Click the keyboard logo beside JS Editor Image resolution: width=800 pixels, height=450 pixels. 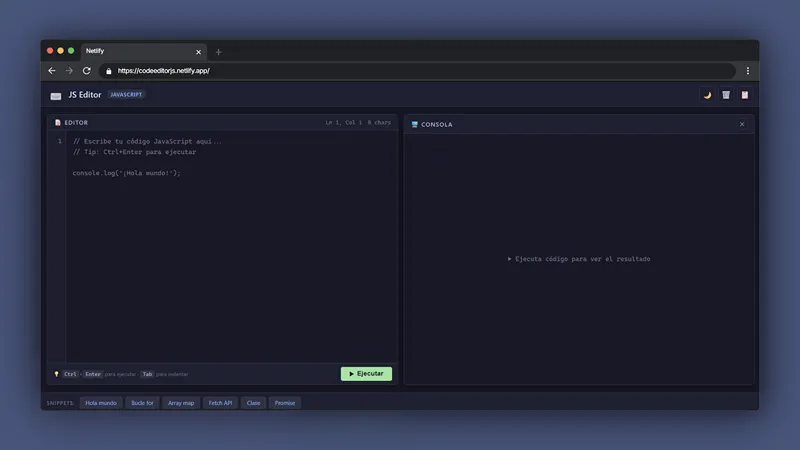56,95
